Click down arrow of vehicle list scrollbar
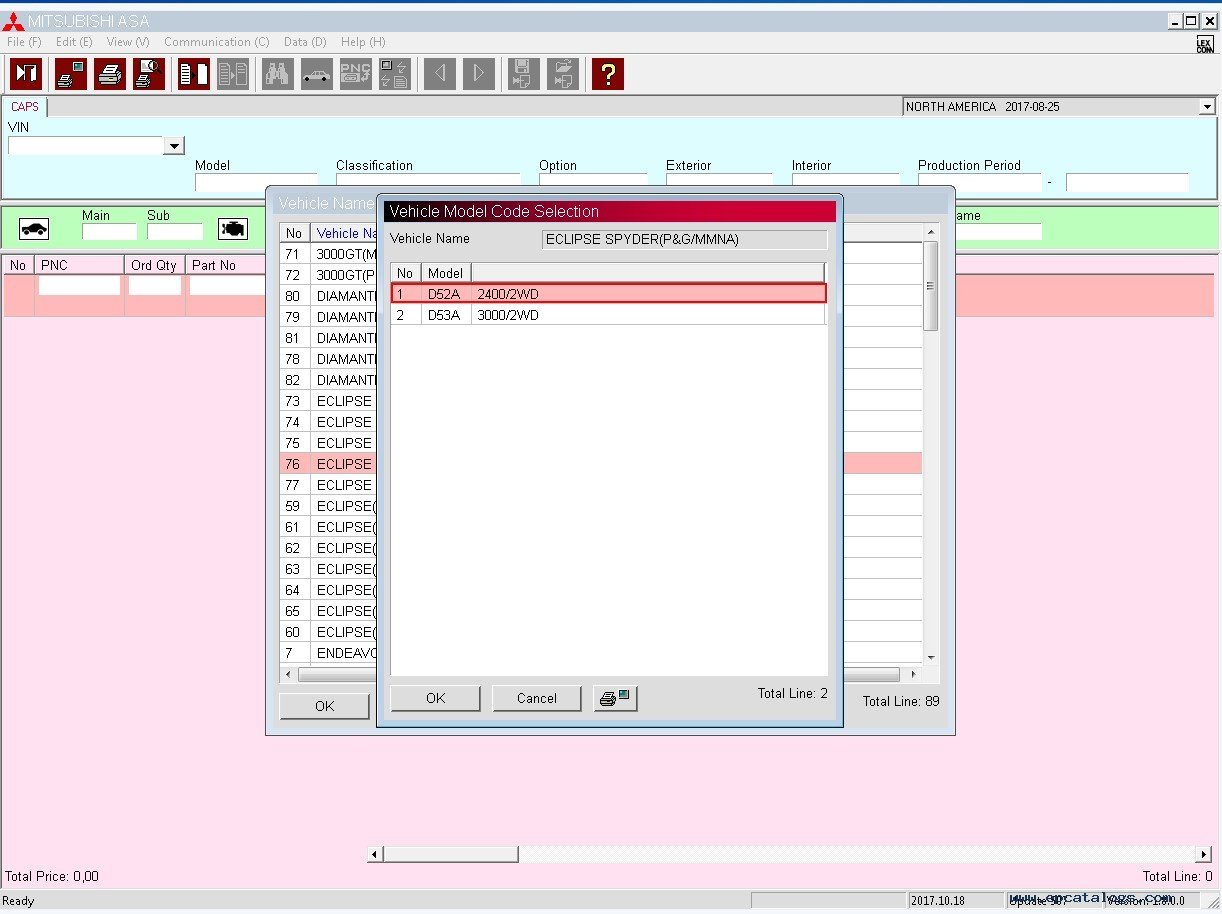The height and width of the screenshot is (914, 1222). (931, 658)
